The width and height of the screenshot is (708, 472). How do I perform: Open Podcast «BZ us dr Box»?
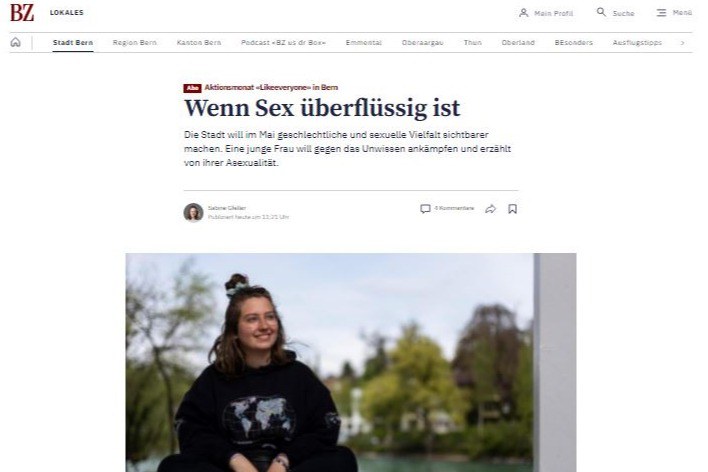(x=283, y=42)
